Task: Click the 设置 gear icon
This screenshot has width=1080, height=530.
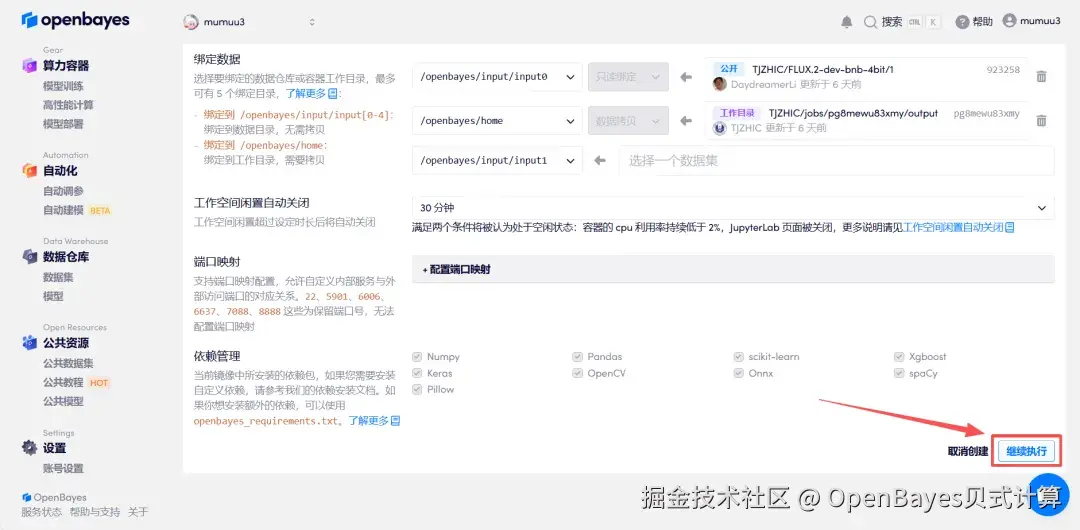Action: click(x=29, y=448)
